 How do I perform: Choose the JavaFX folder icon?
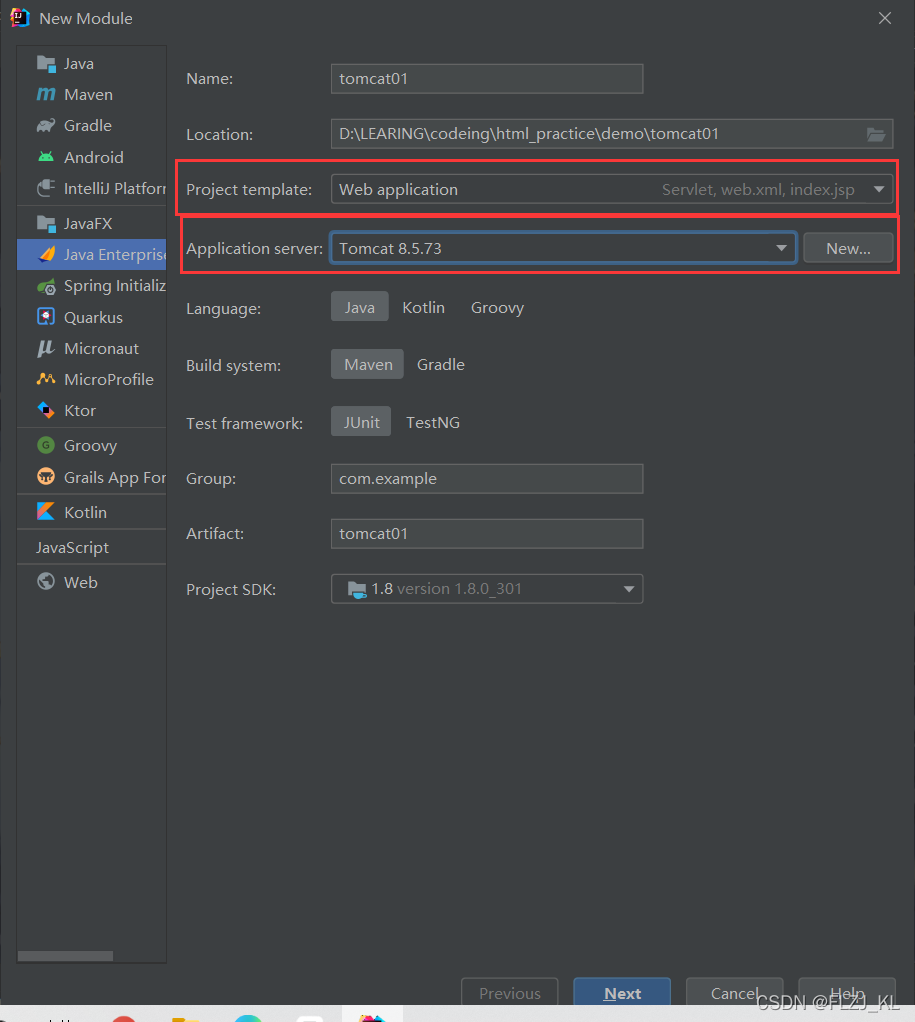[46, 224]
